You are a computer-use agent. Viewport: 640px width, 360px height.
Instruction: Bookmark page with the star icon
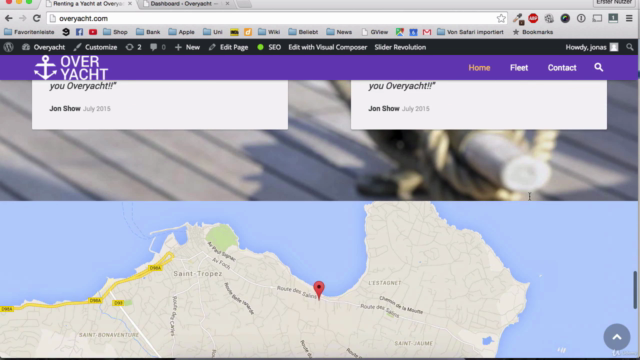pyautogui.click(x=501, y=18)
